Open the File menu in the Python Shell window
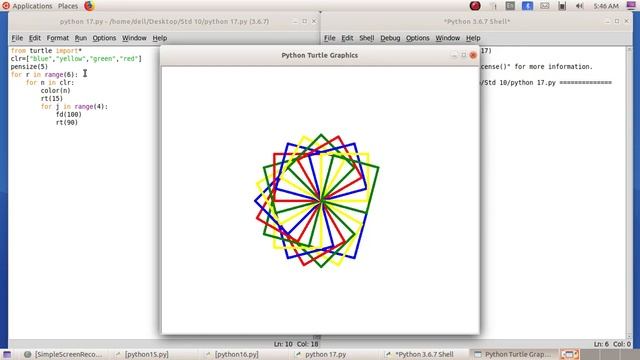The width and height of the screenshot is (640, 360). click(329, 38)
